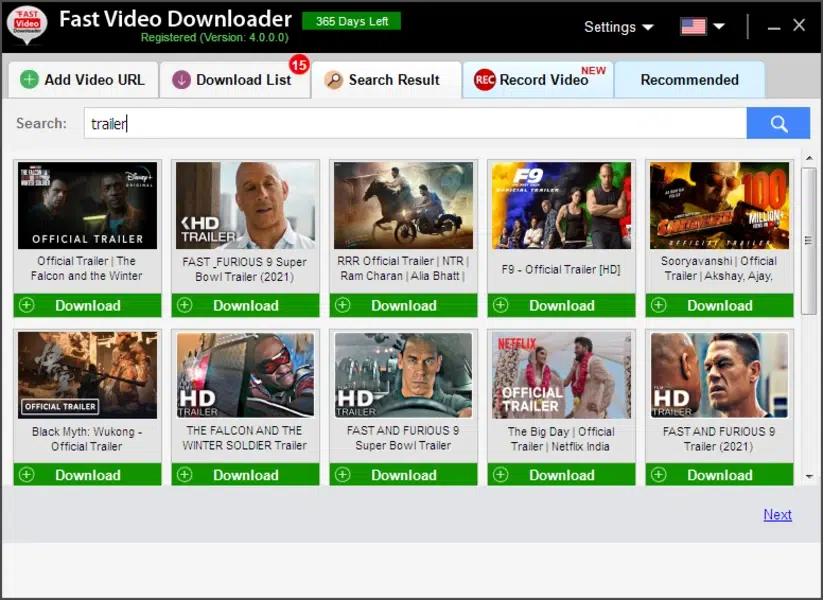Go to the Next results page link
This screenshot has height=600, width=823.
tap(777, 515)
